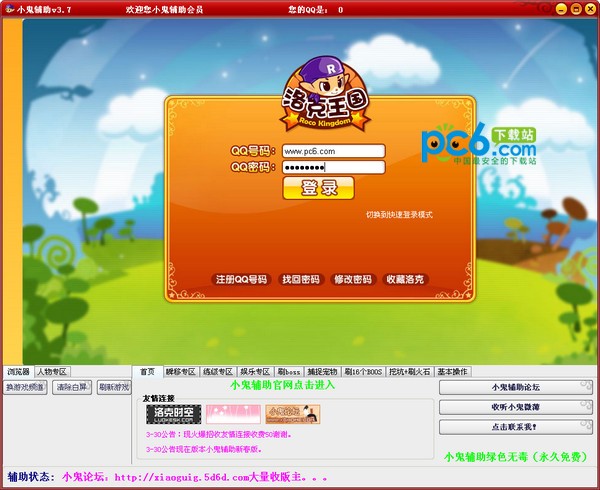
Task: Select the 首页 tab
Action: pos(147,371)
